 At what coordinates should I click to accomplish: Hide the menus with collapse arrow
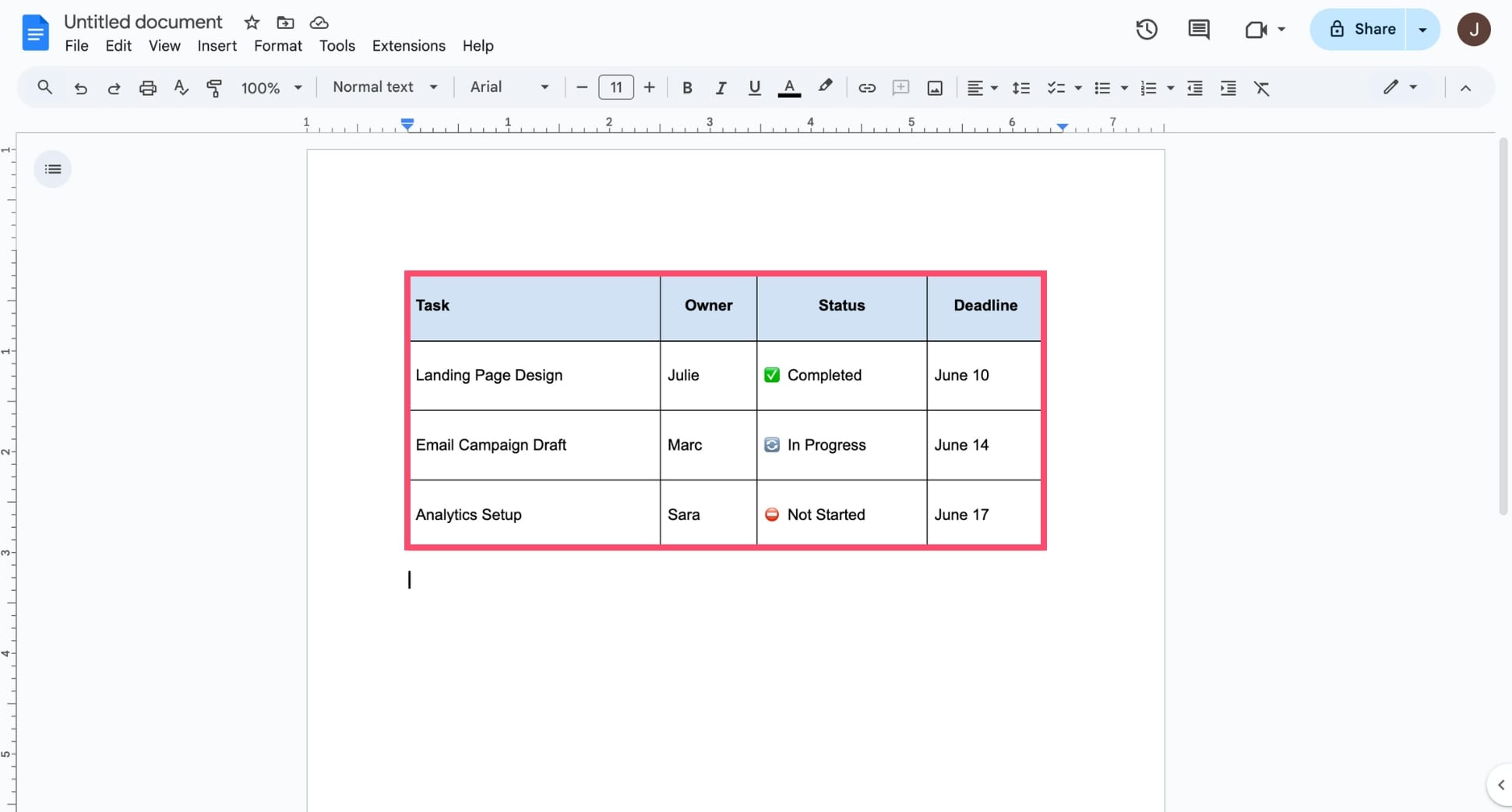tap(1465, 88)
